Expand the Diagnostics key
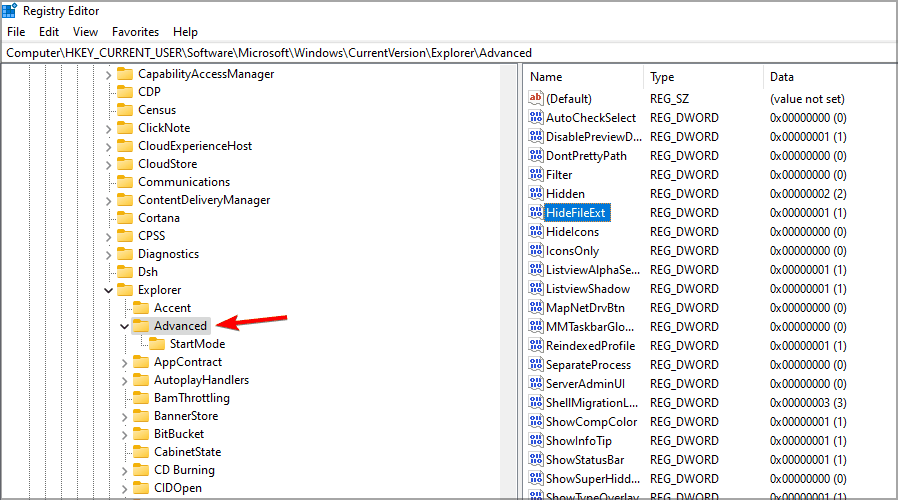This screenshot has width=898, height=500. 108,255
